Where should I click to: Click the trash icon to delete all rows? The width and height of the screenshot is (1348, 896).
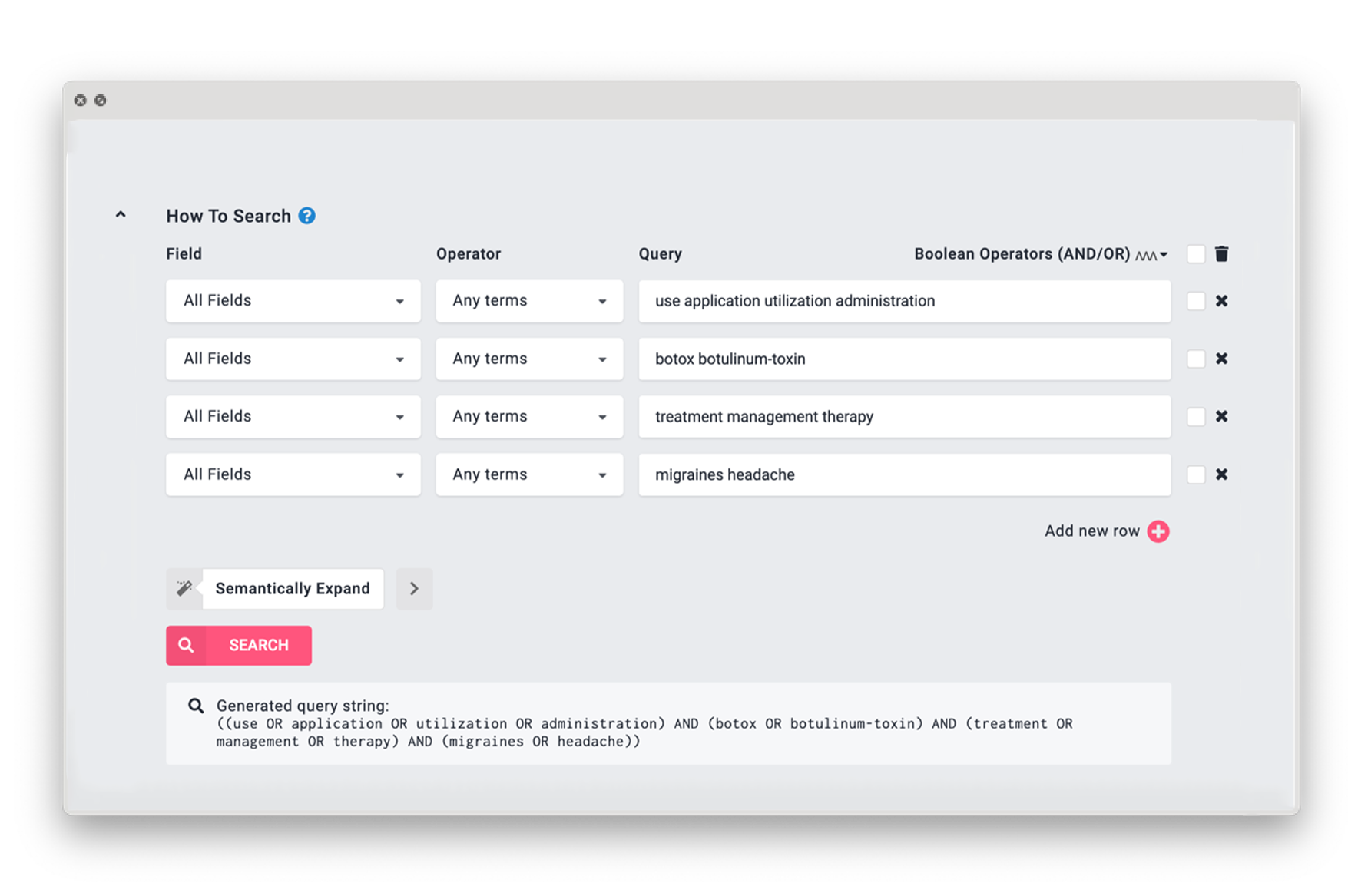(1223, 253)
